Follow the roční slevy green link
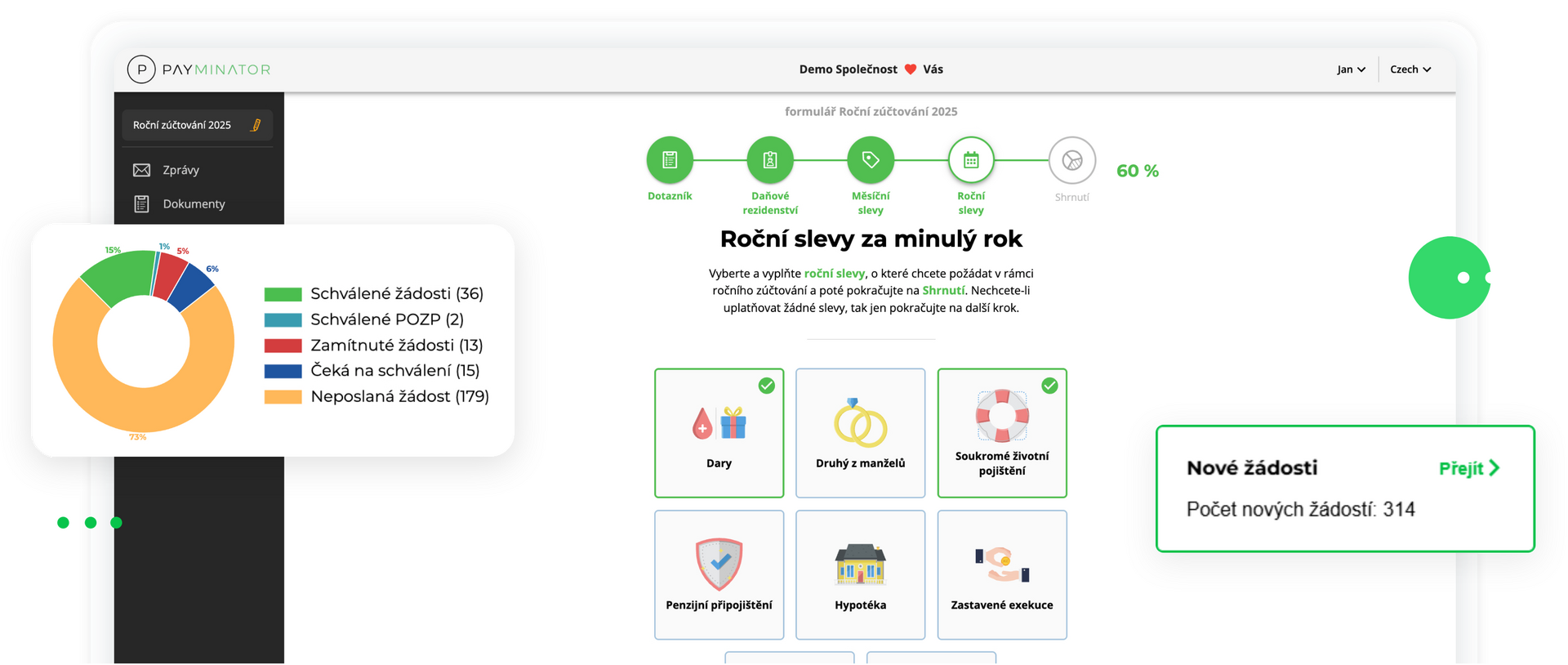Image resolution: width=1568 pixels, height=665 pixels. click(834, 274)
